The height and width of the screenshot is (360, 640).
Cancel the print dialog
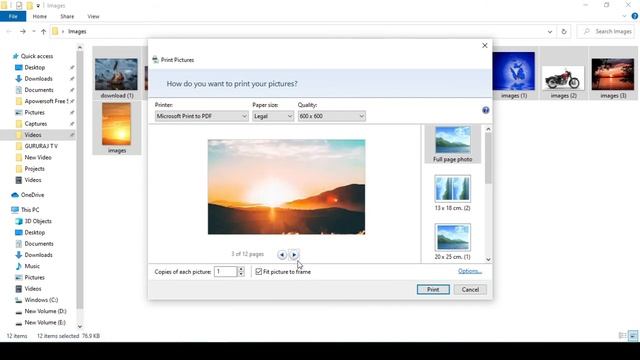470,289
